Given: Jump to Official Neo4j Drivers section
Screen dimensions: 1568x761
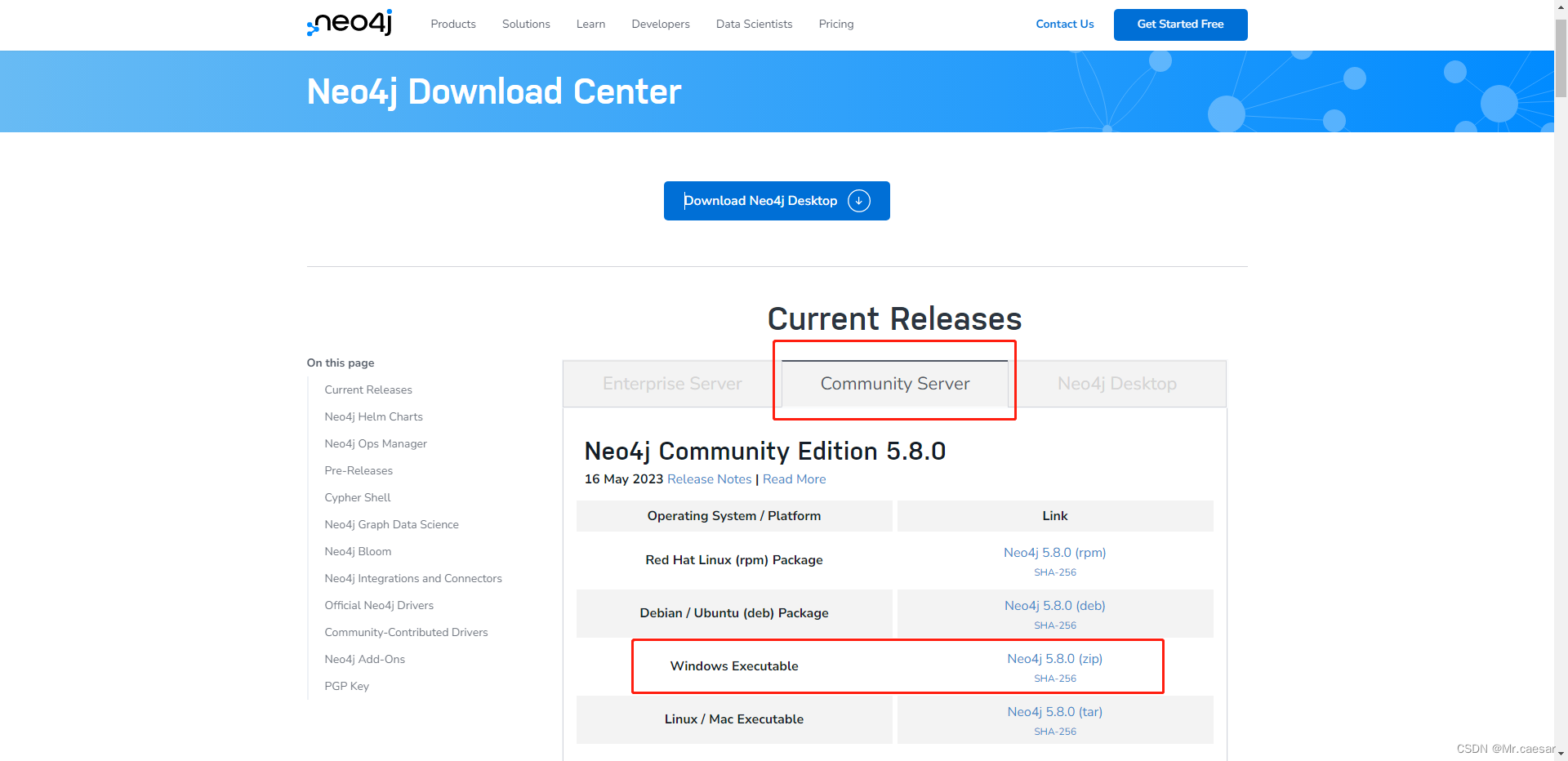Looking at the screenshot, I should pos(379,606).
